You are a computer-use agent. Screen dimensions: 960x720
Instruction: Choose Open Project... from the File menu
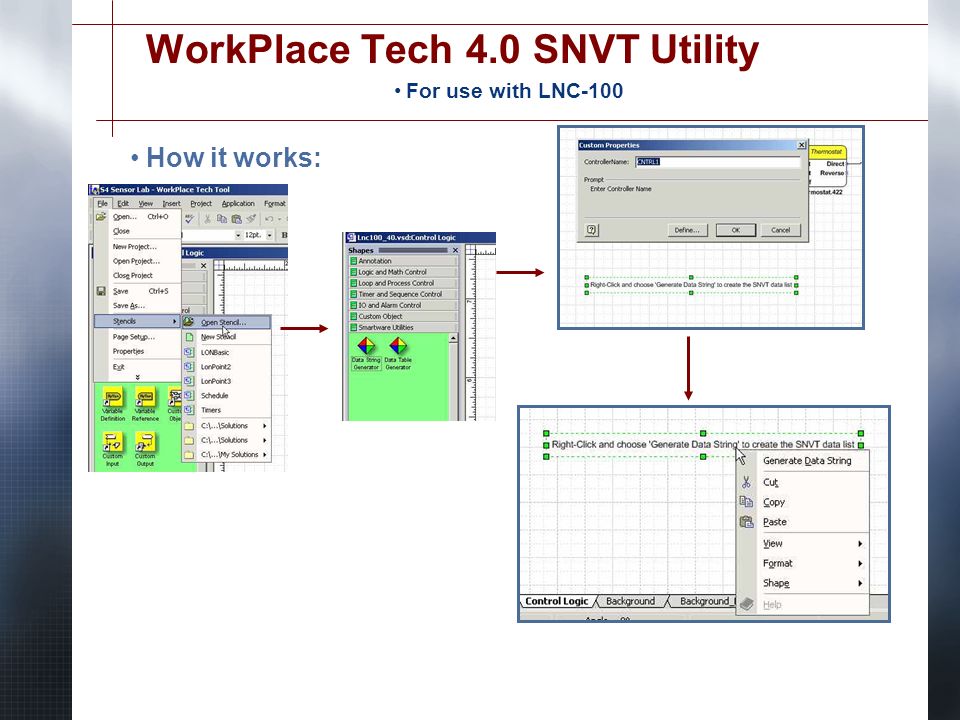pyautogui.click(x=136, y=261)
